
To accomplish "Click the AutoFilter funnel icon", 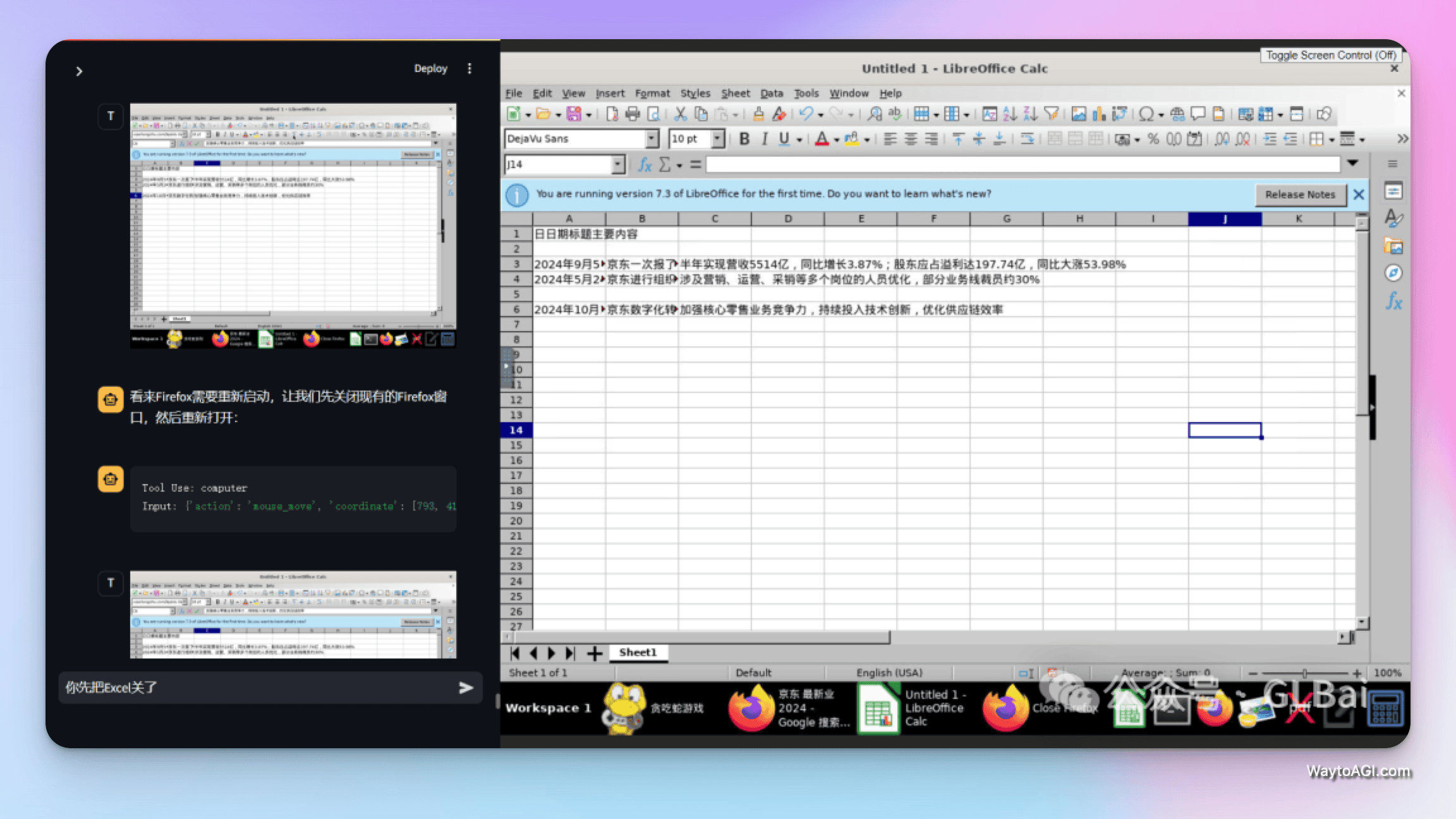I will coord(1052,114).
